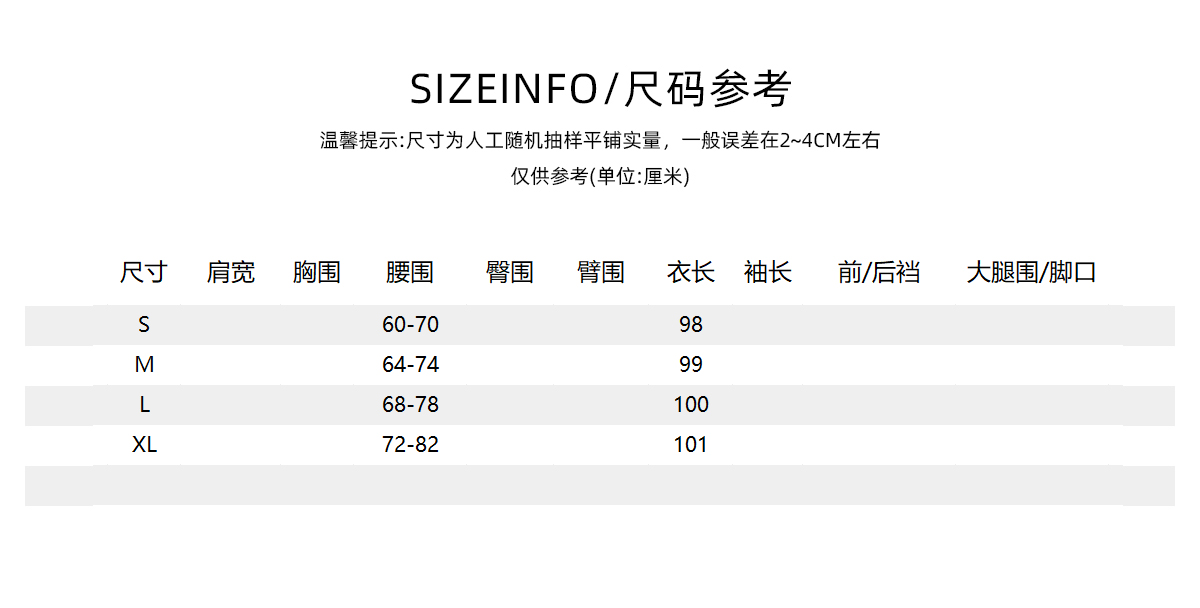
Task: Click the 袖长 column header
Action: click(768, 272)
